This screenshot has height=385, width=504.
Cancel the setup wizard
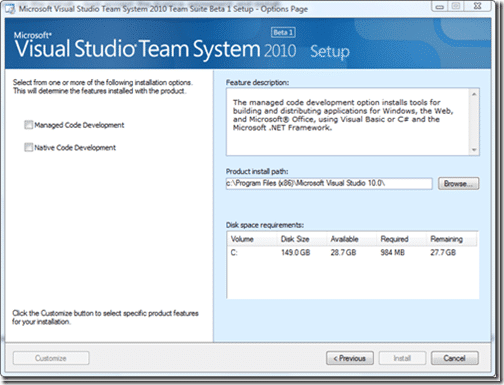(x=455, y=358)
